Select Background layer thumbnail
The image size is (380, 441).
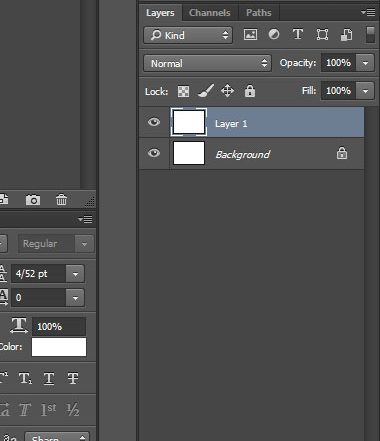point(189,153)
